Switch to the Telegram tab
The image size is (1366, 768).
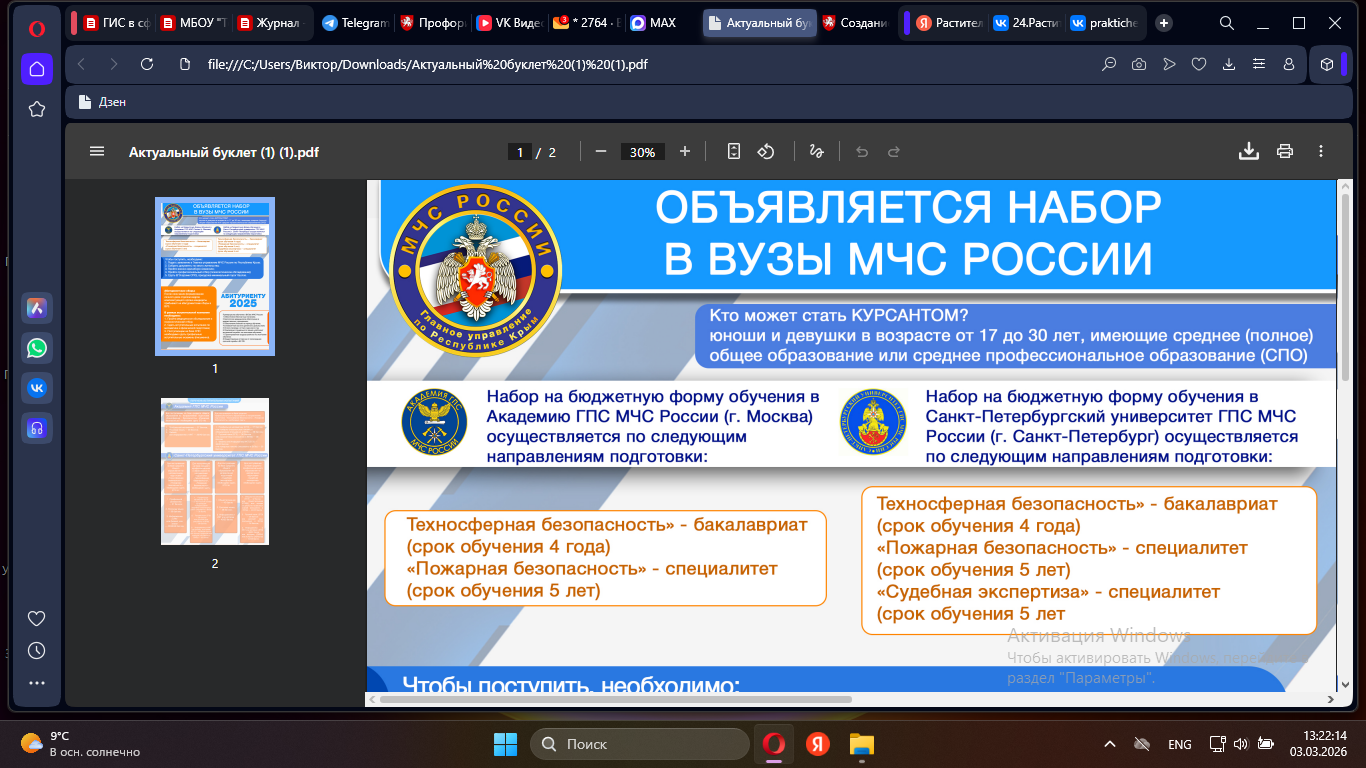coord(355,23)
